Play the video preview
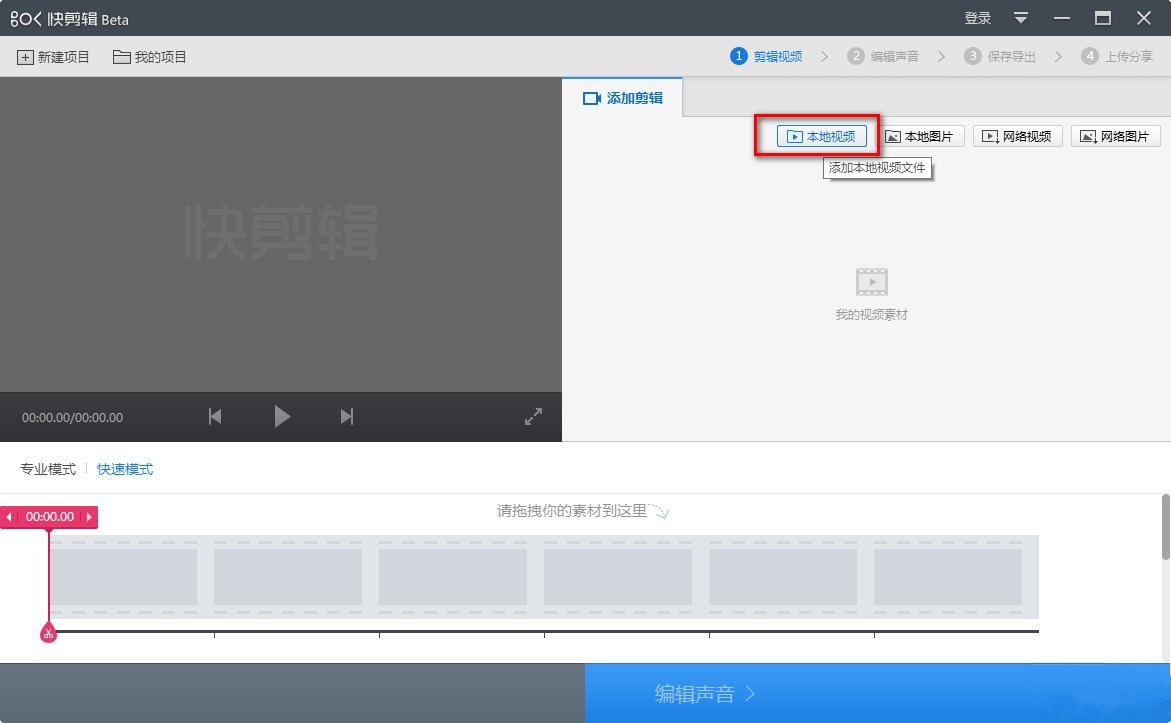The width and height of the screenshot is (1171, 723). (282, 417)
